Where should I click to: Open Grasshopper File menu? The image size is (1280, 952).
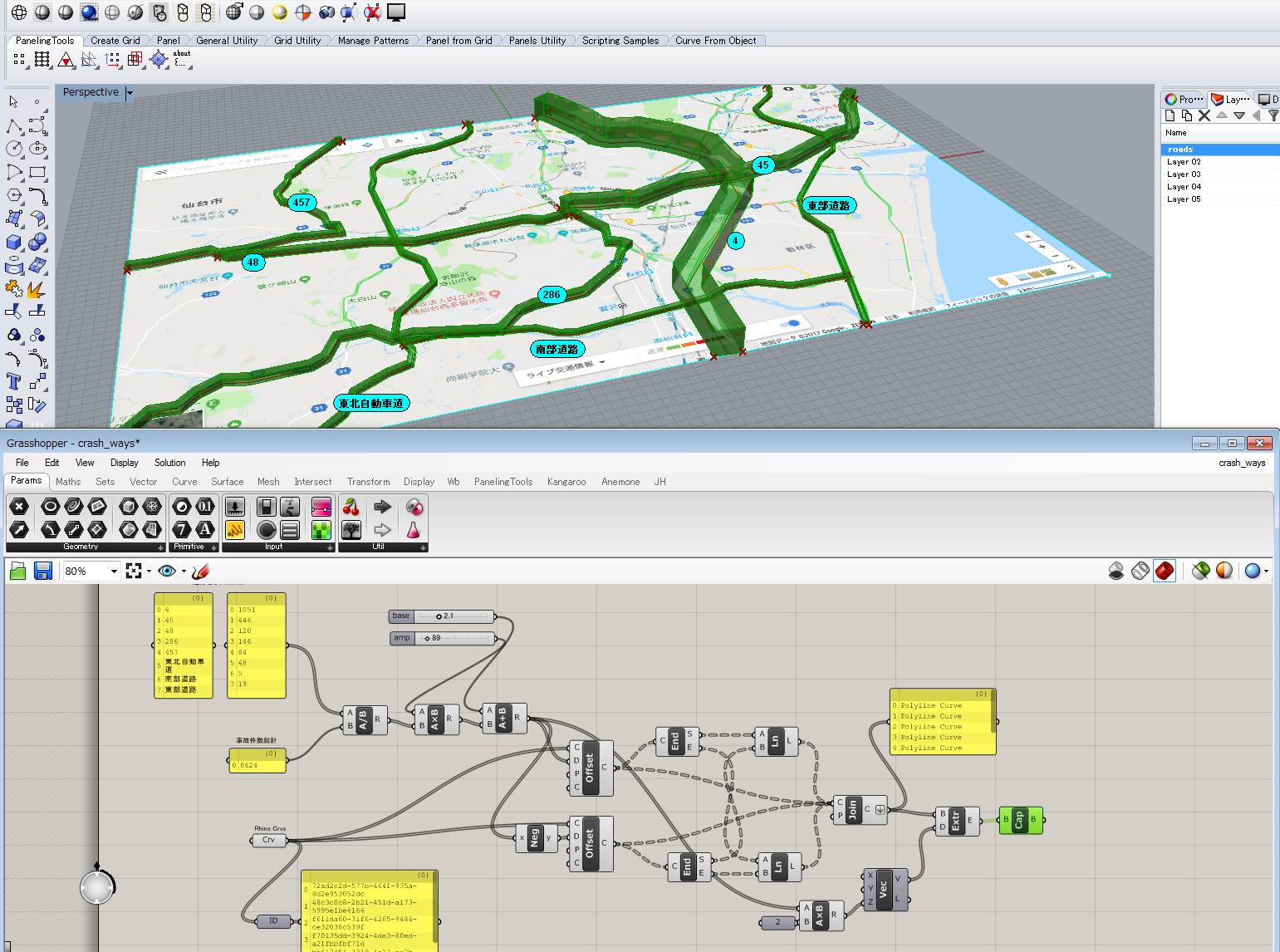pyautogui.click(x=22, y=463)
